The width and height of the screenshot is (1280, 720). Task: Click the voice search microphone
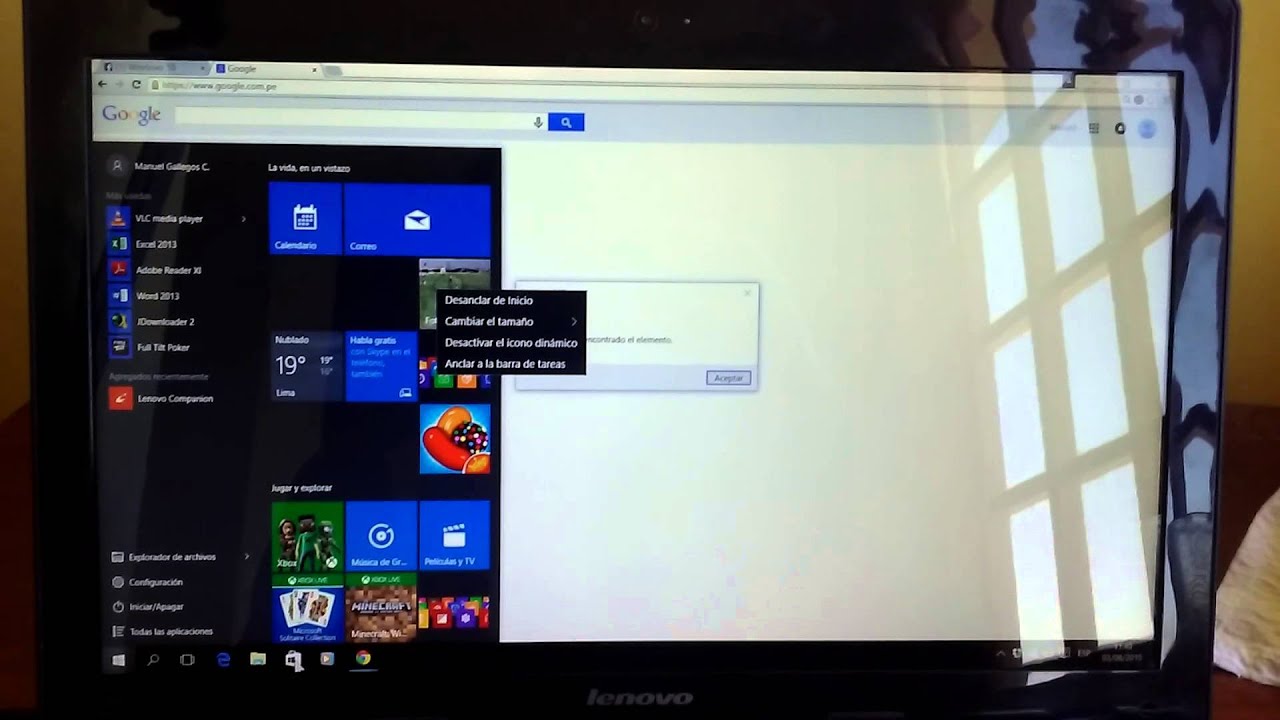[538, 122]
